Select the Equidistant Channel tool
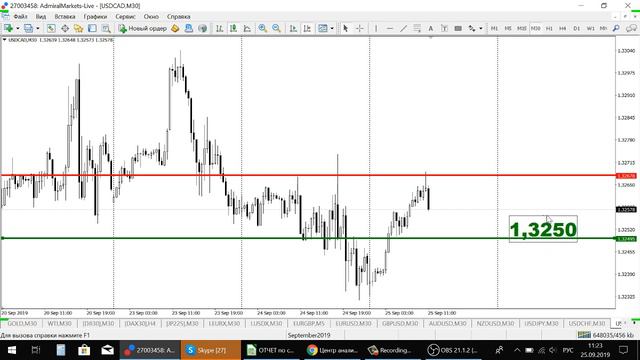This screenshot has height=360, width=640. coord(417,28)
